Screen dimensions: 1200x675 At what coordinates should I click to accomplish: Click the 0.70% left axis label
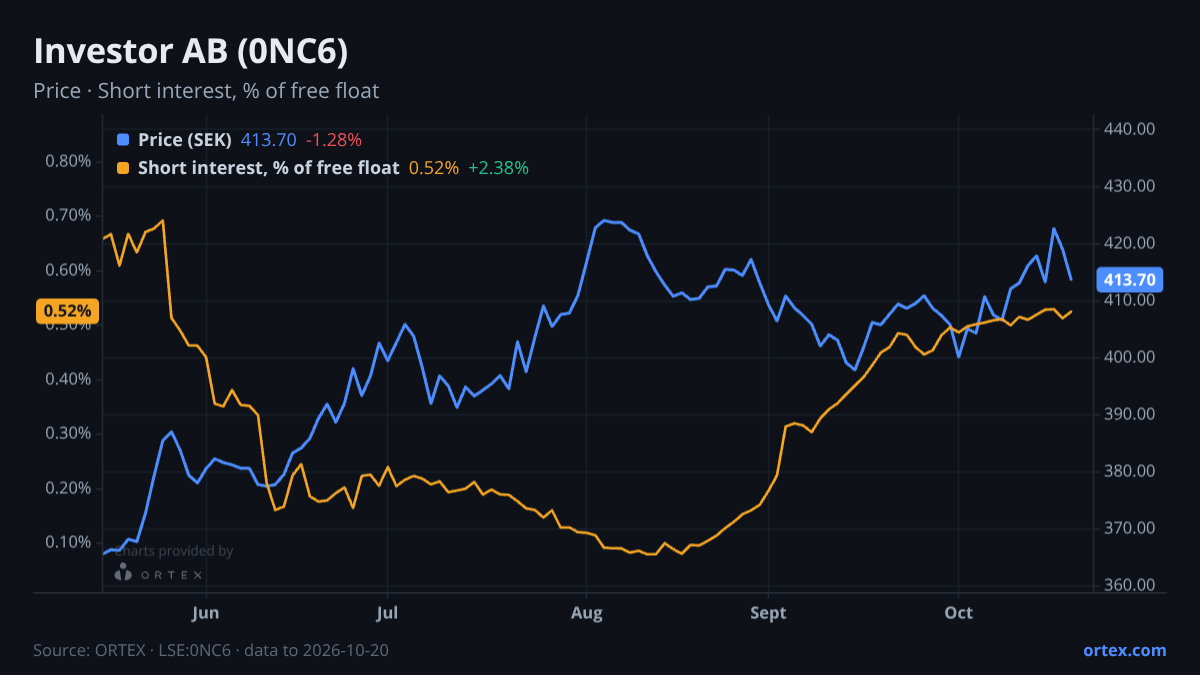pos(68,215)
